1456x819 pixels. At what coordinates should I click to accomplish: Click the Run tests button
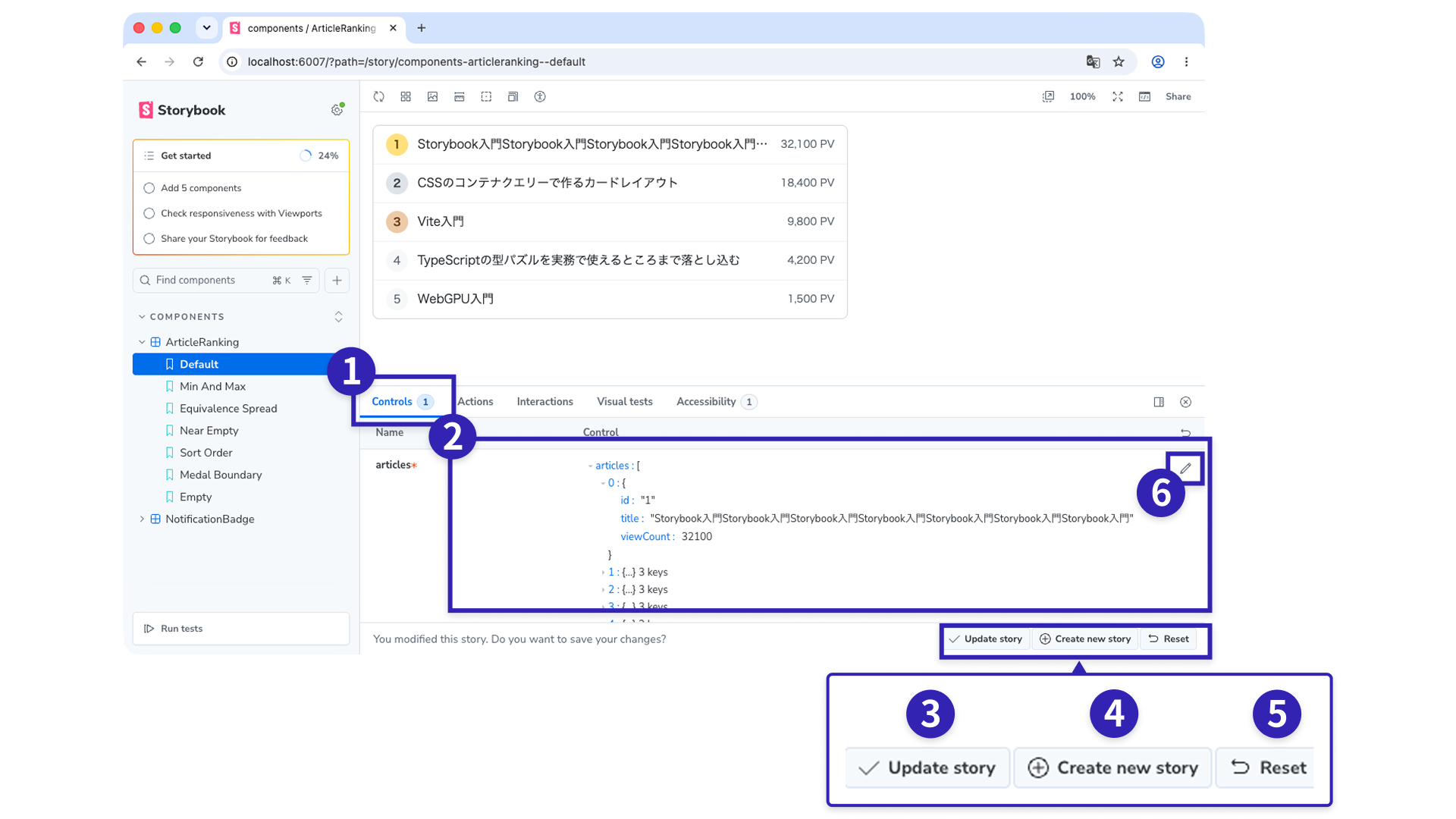pyautogui.click(x=241, y=629)
